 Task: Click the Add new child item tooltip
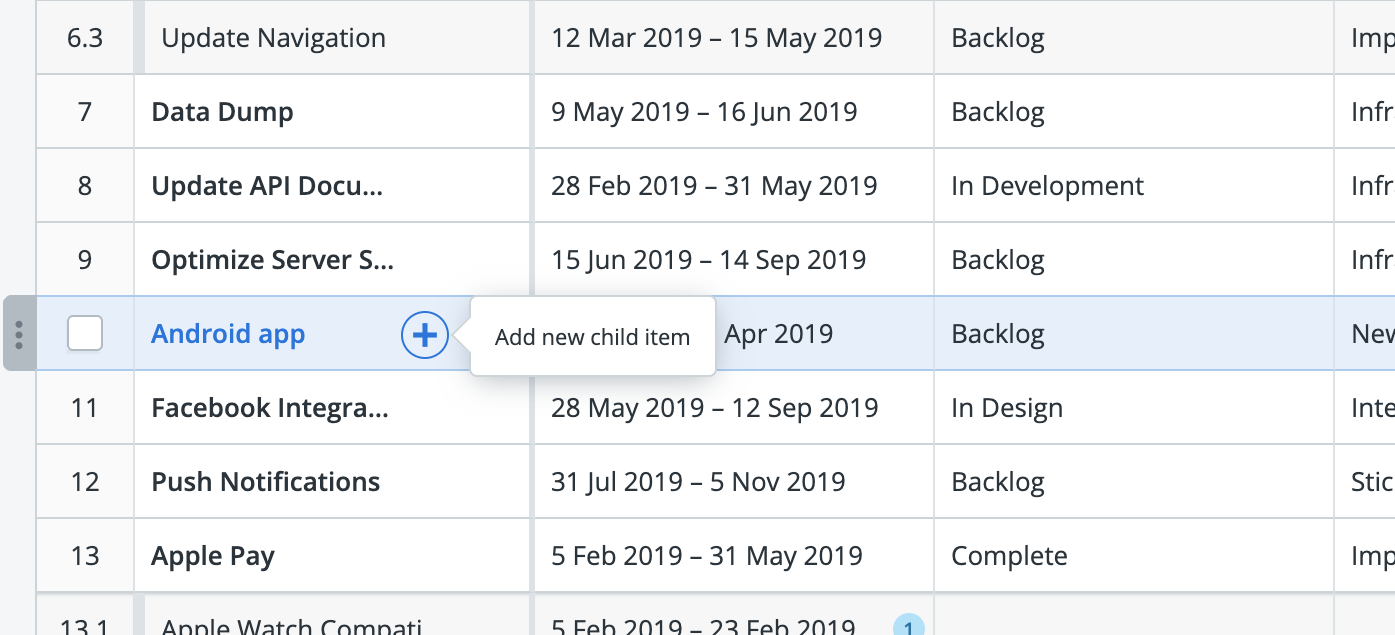pyautogui.click(x=593, y=337)
